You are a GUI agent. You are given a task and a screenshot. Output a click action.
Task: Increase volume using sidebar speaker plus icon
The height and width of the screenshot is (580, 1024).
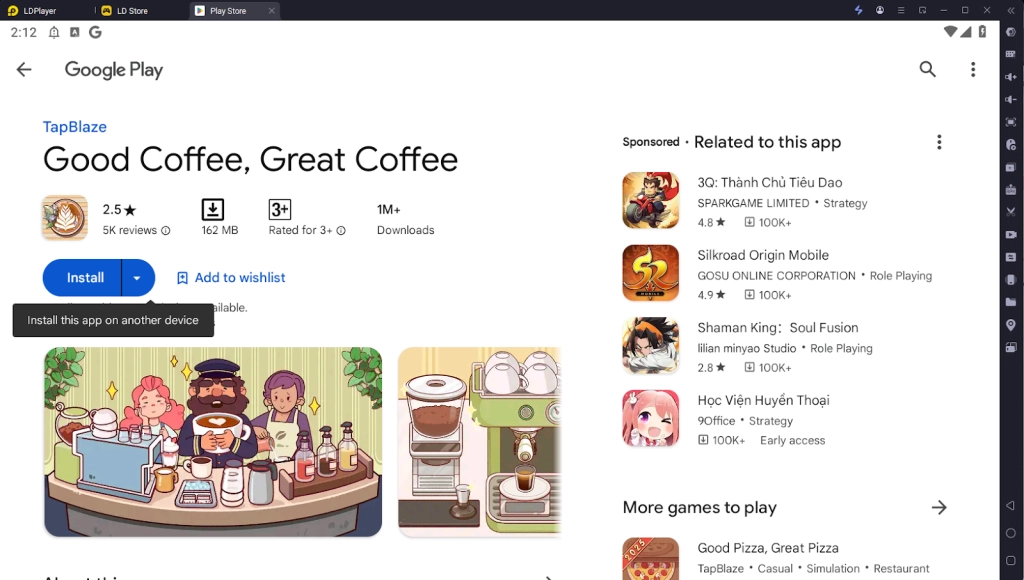point(1011,77)
